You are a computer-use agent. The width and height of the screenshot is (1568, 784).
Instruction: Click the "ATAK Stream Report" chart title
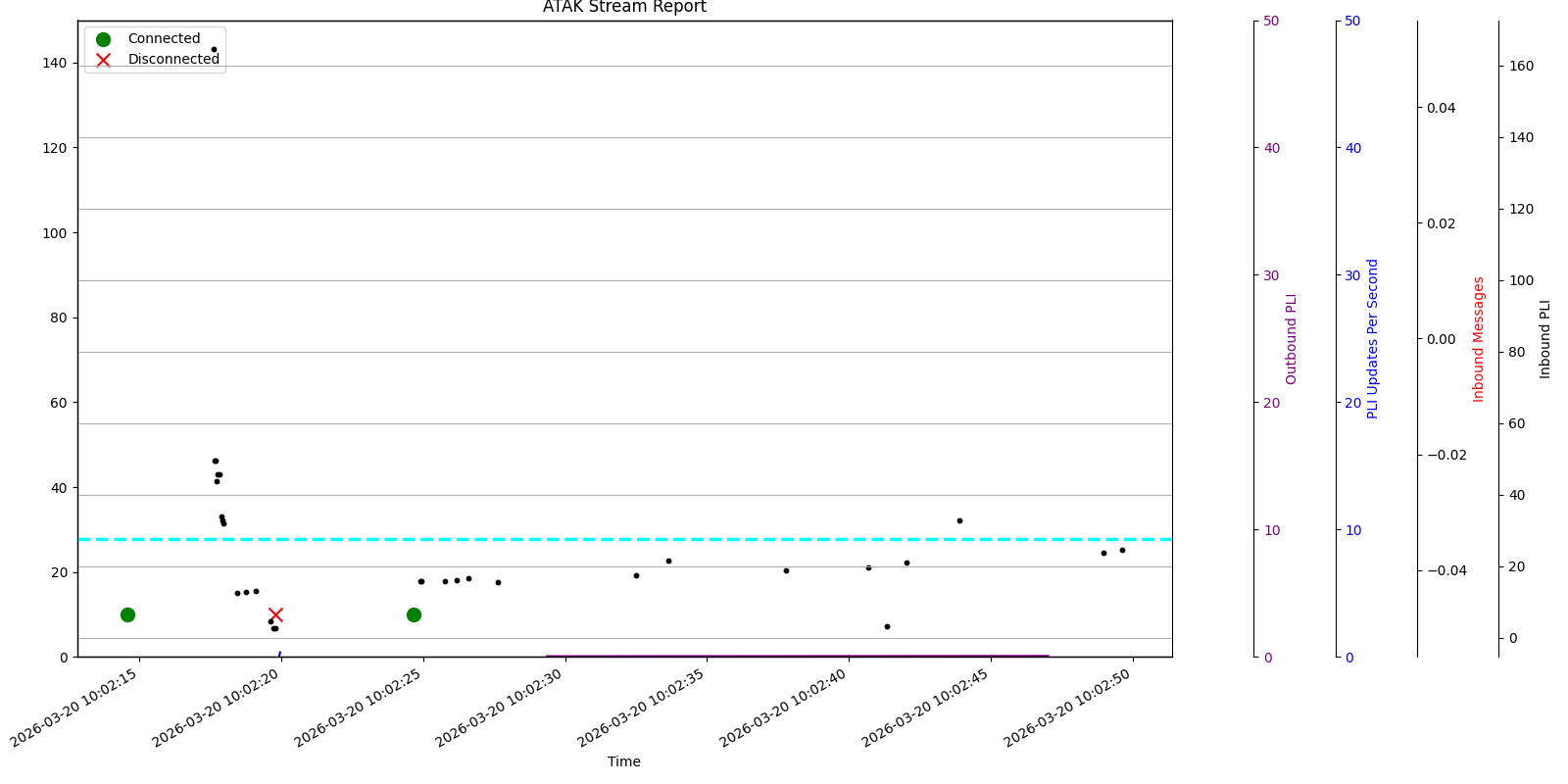624,8
